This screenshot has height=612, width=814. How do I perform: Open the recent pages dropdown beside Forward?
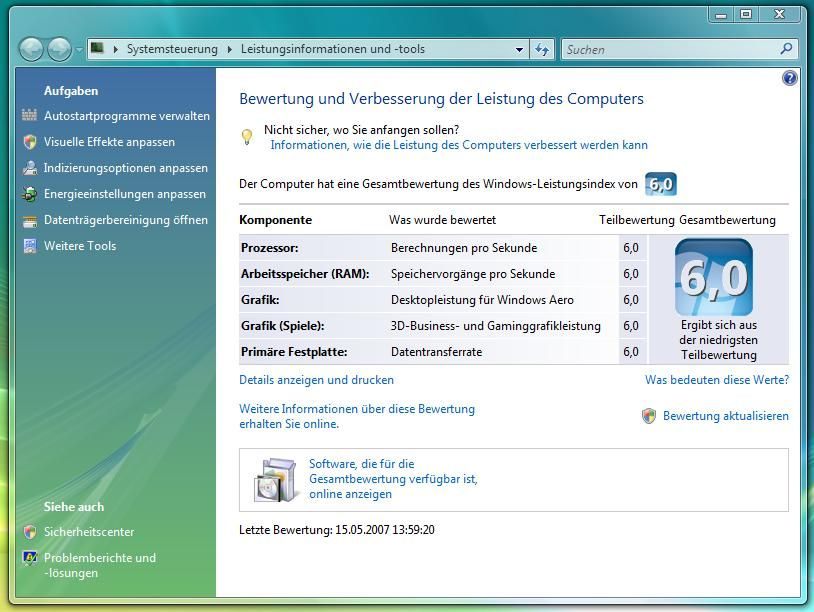(x=79, y=50)
